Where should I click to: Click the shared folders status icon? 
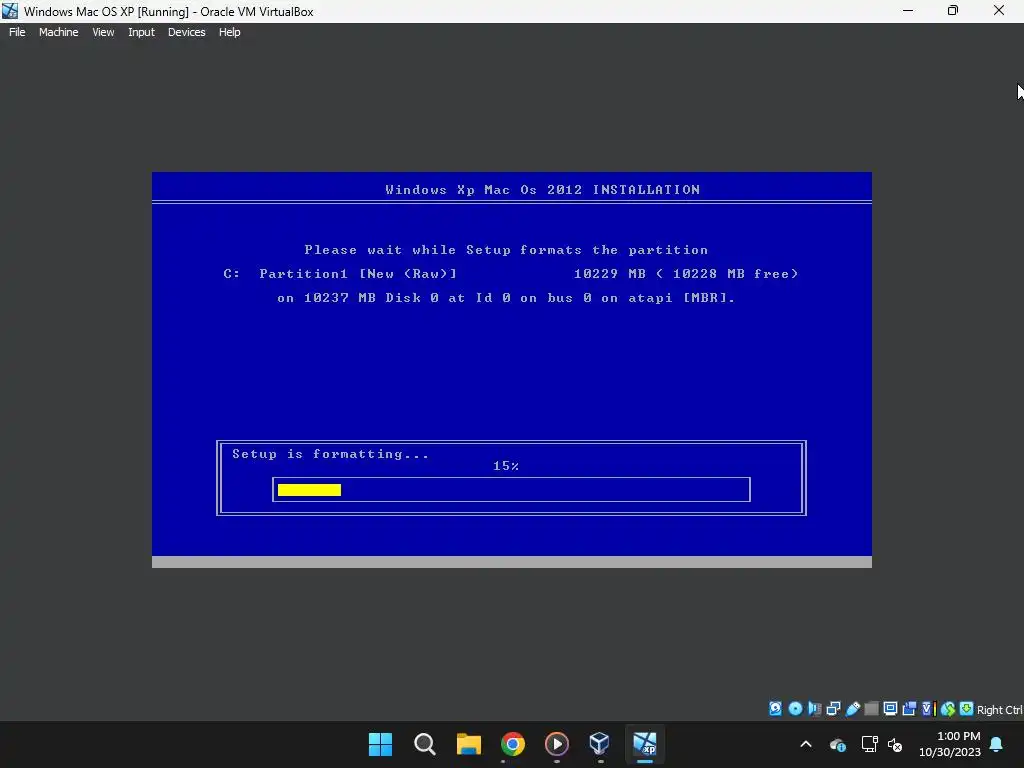(871, 709)
